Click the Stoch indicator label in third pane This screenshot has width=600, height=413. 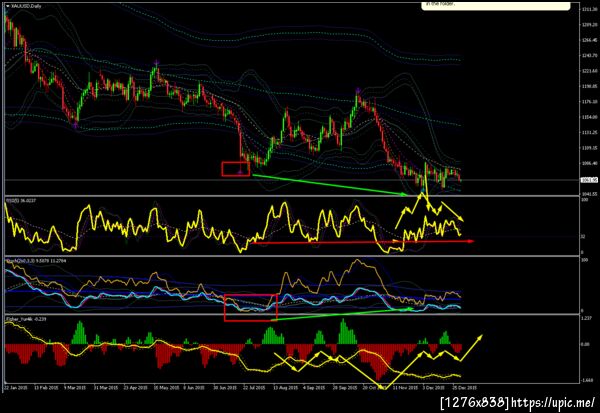tap(36, 261)
